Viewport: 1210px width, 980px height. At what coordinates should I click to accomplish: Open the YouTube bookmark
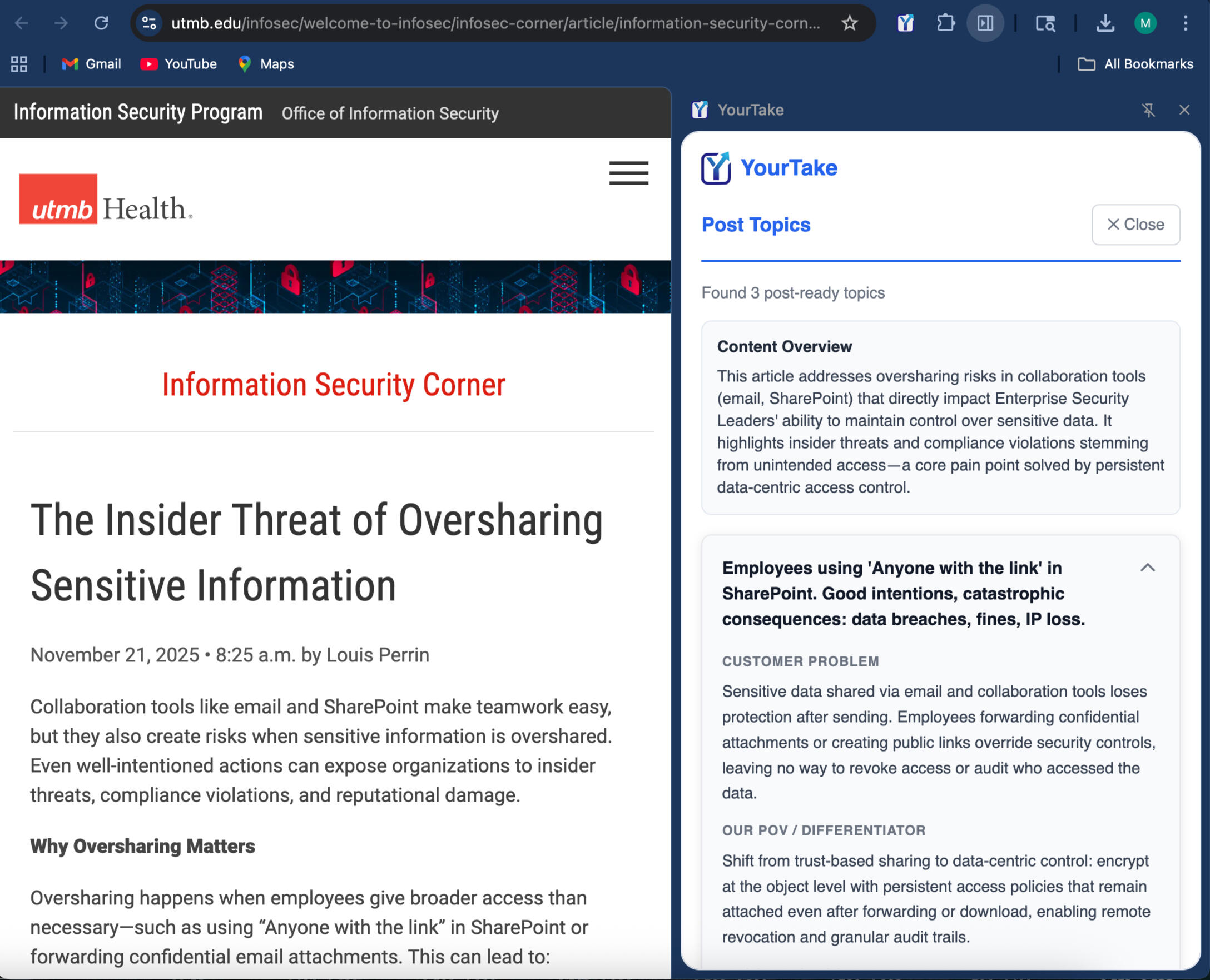click(178, 64)
